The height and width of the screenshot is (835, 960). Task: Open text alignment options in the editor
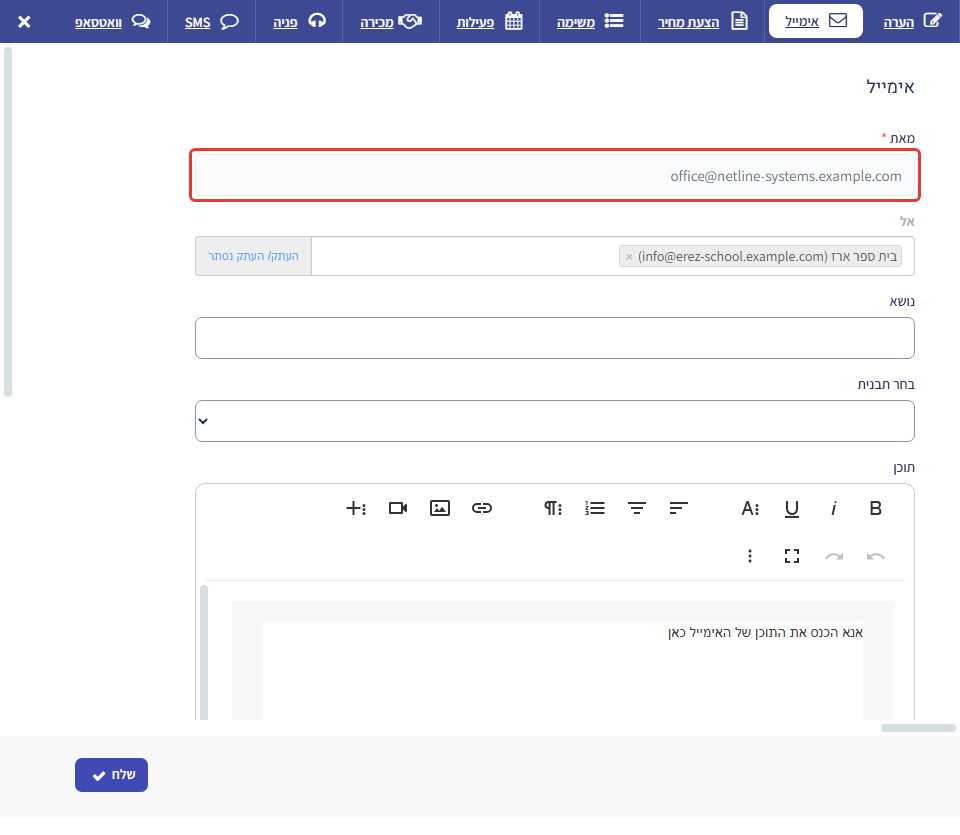(678, 508)
